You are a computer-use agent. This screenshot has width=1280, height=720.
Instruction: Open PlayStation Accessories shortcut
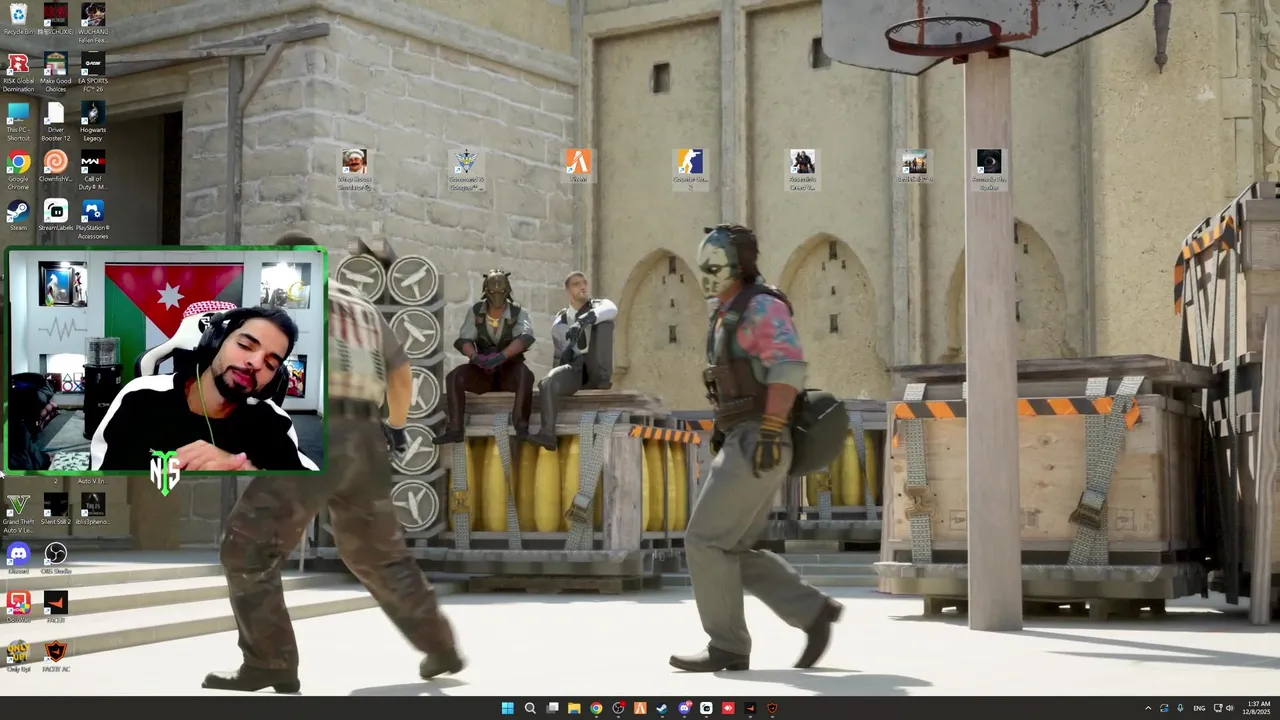(x=92, y=219)
